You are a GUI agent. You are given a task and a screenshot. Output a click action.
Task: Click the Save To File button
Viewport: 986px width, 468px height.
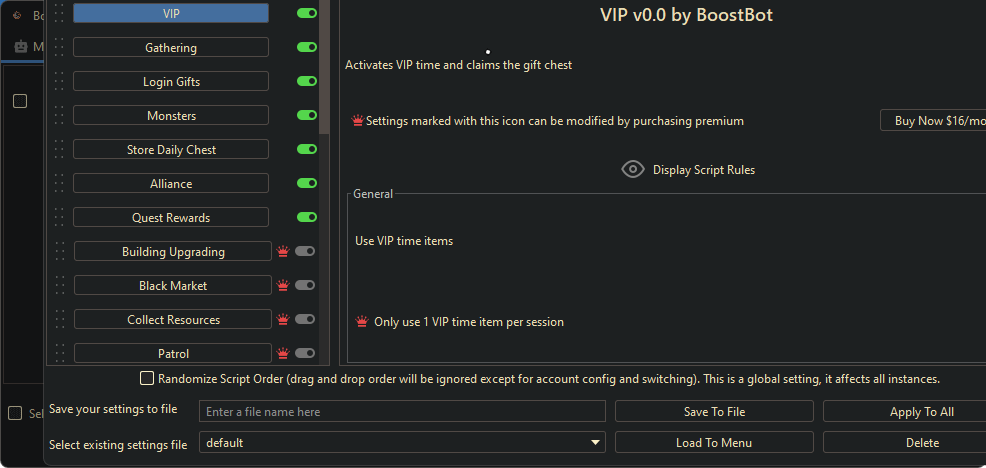pyautogui.click(x=714, y=411)
